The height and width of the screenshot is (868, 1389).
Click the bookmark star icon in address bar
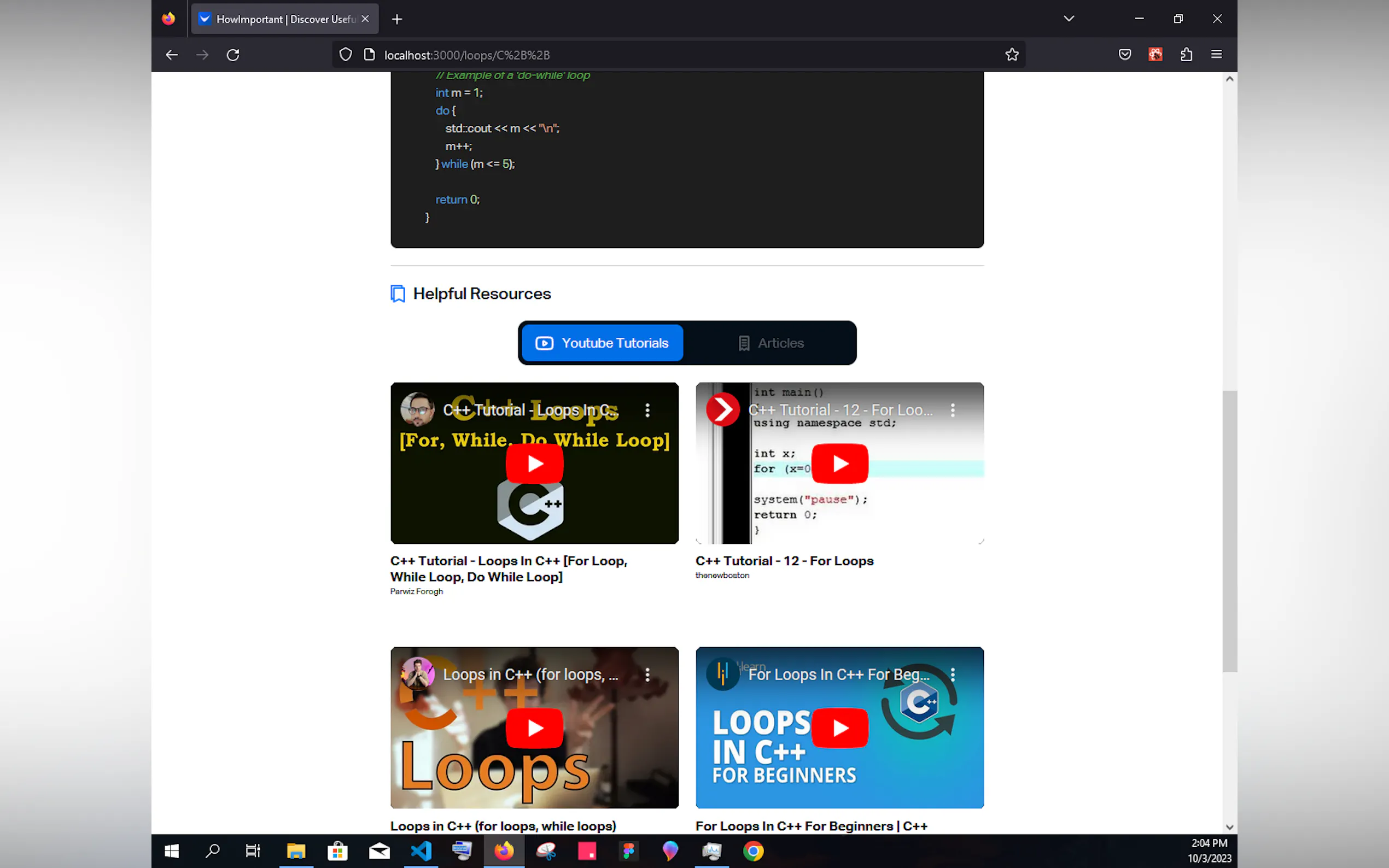[1012, 55]
